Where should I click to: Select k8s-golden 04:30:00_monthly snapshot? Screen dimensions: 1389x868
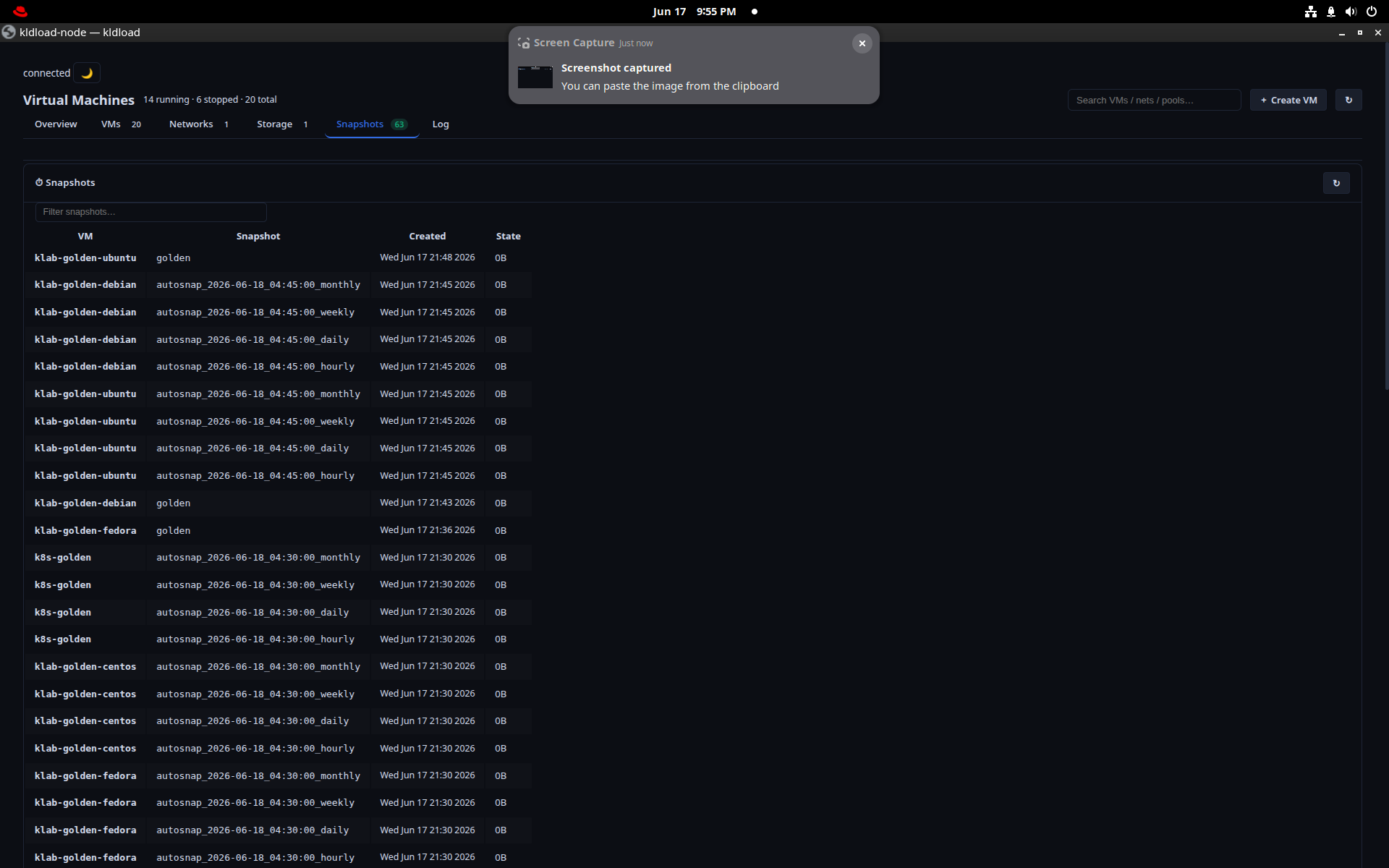[278, 558]
